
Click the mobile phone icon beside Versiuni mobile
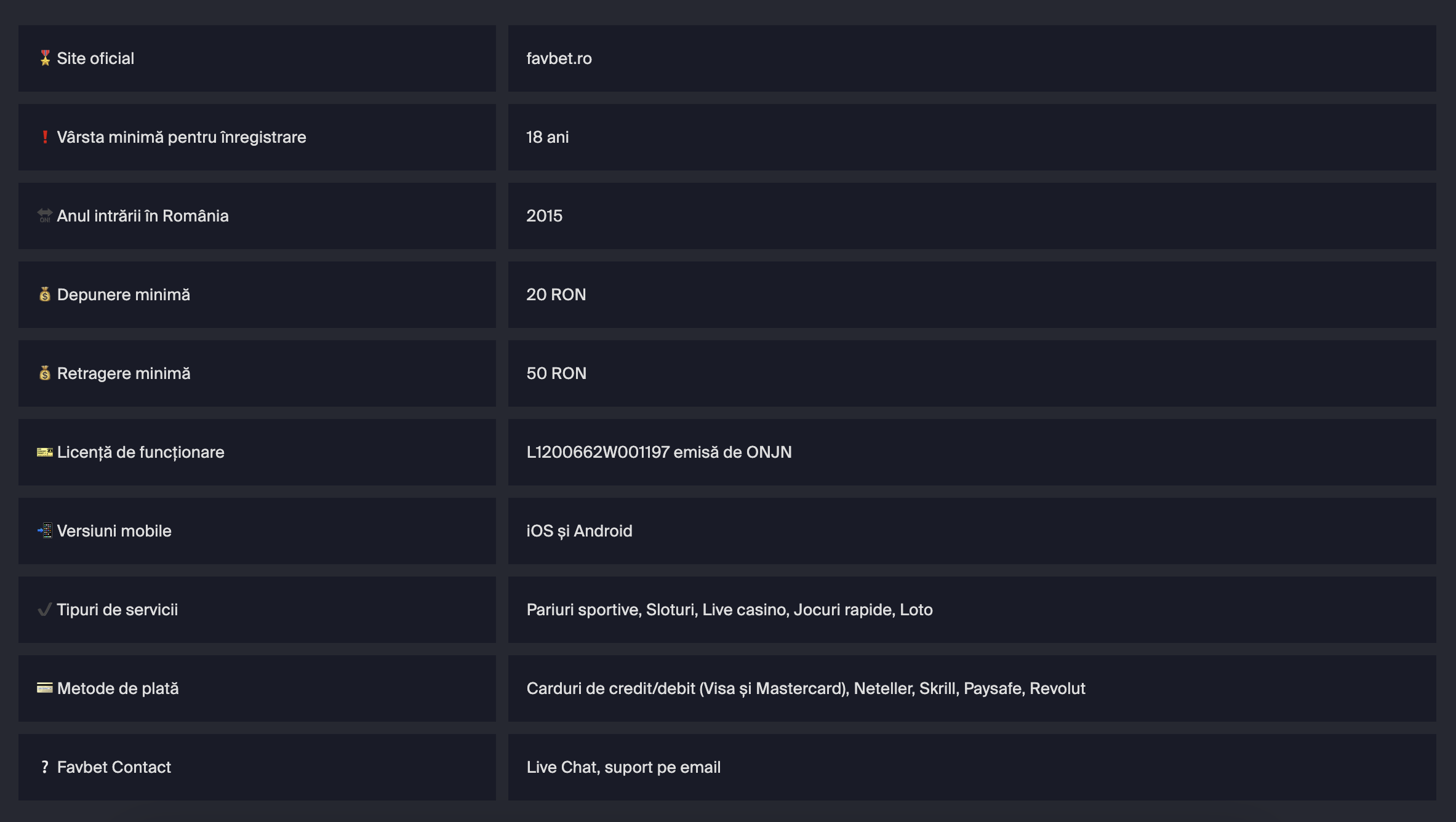click(x=45, y=531)
